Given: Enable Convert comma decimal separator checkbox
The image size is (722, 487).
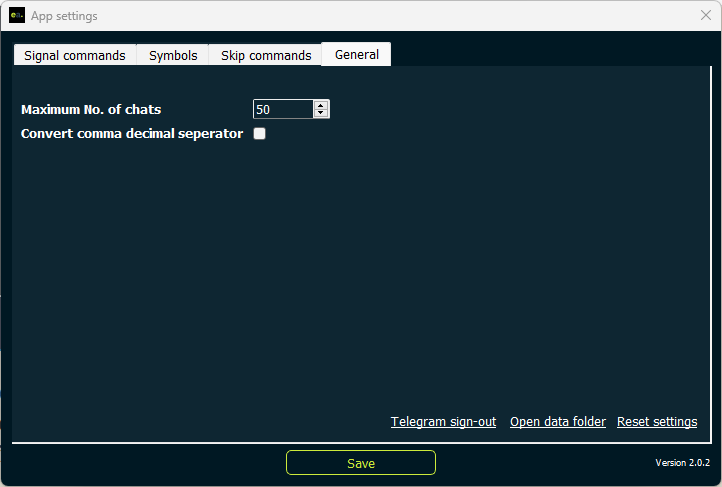Looking at the screenshot, I should point(259,133).
